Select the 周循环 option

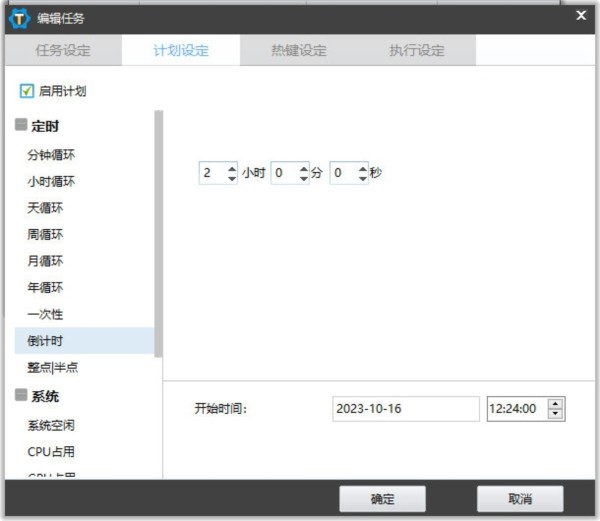tap(45, 235)
